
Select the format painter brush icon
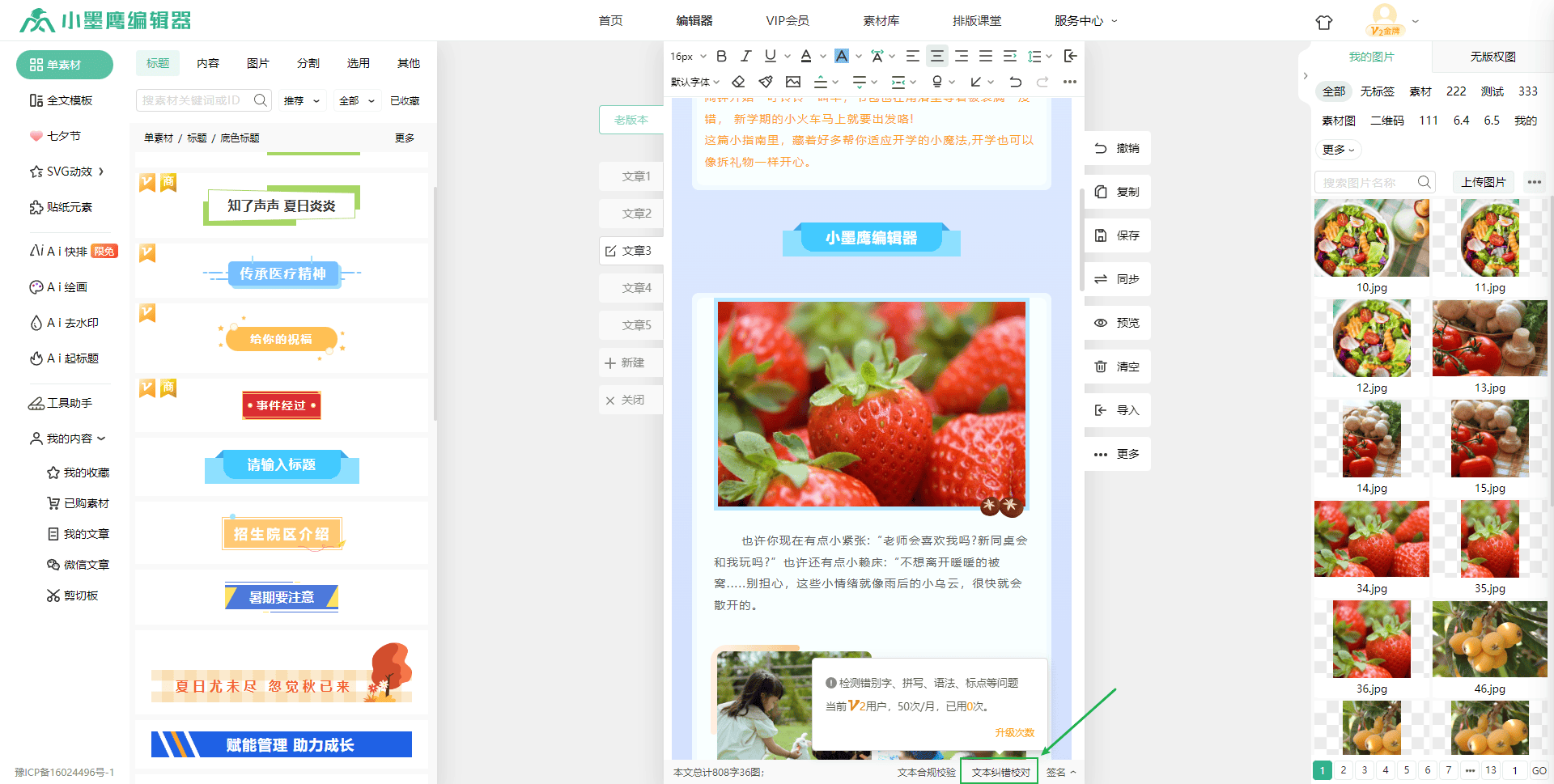click(766, 82)
